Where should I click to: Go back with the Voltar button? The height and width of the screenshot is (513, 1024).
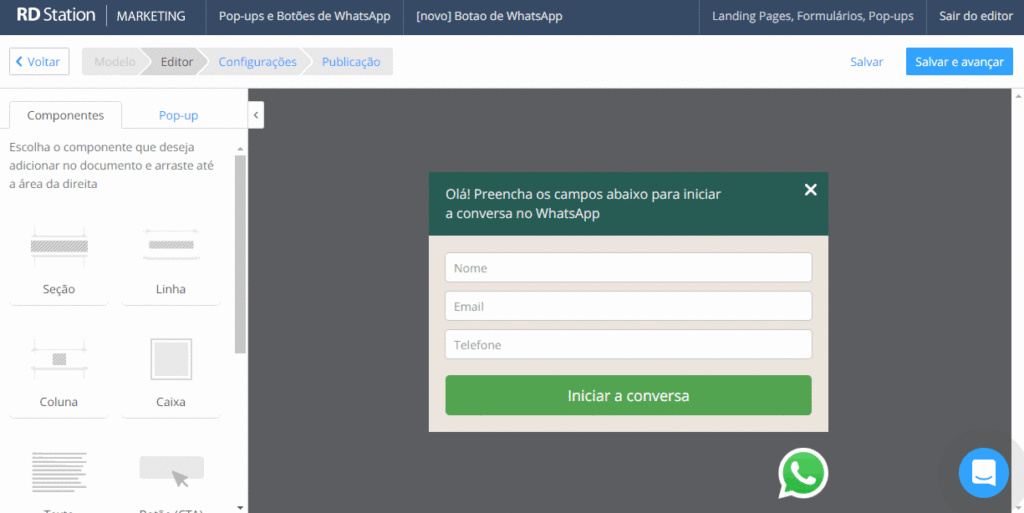(x=39, y=61)
